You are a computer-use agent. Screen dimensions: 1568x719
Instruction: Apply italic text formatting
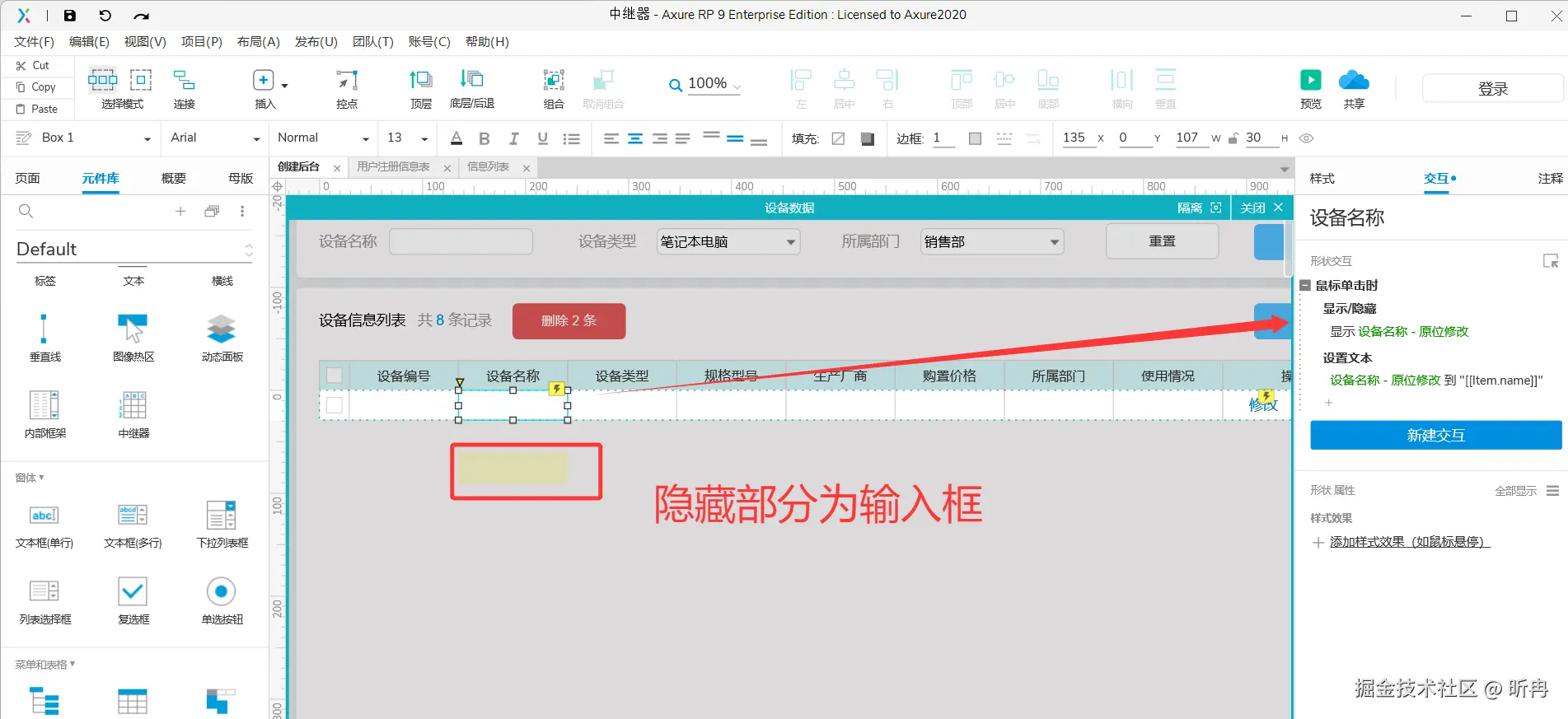coord(513,138)
